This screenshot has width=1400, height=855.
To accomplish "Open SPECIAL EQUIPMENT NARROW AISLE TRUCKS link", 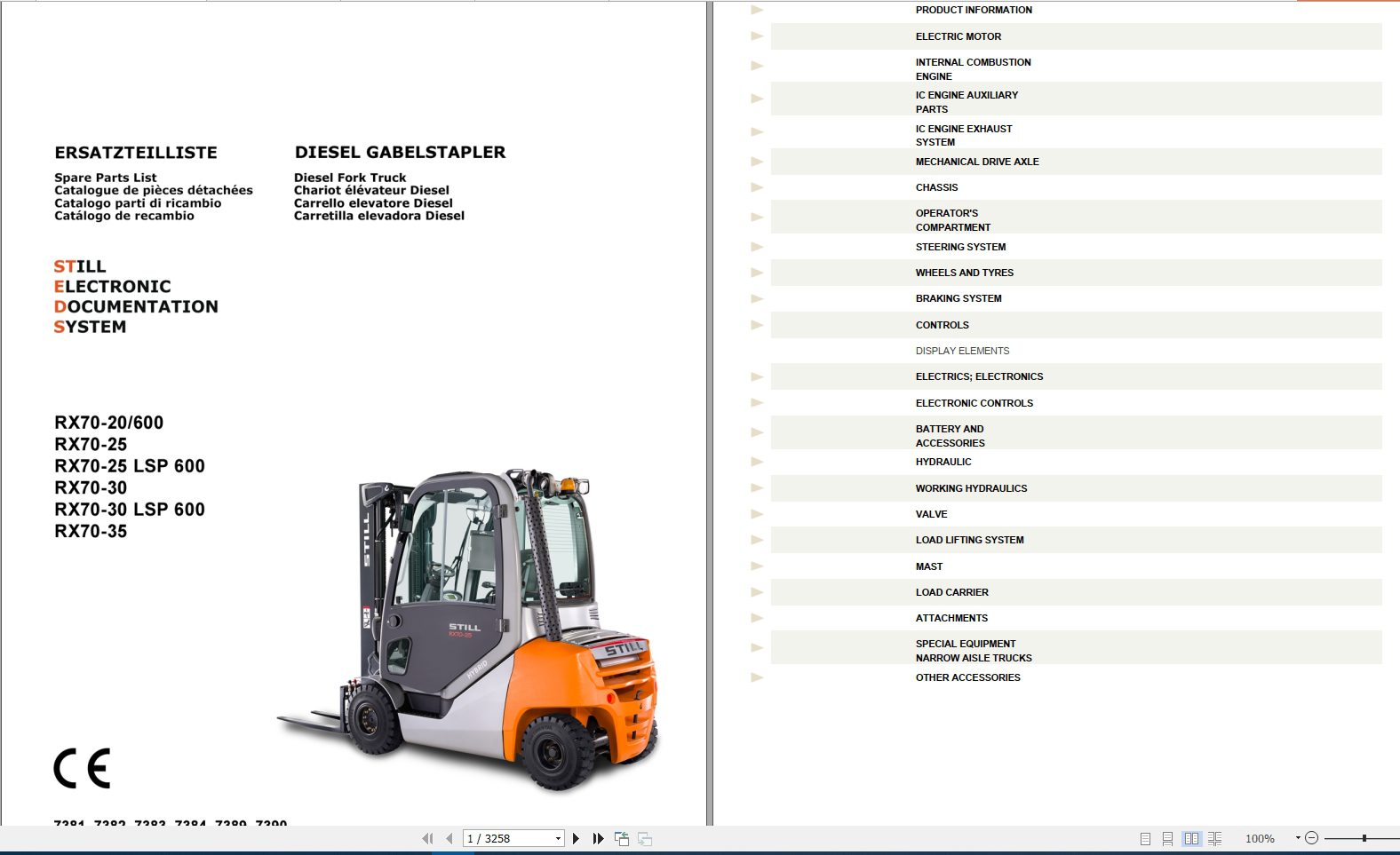I will [974, 651].
